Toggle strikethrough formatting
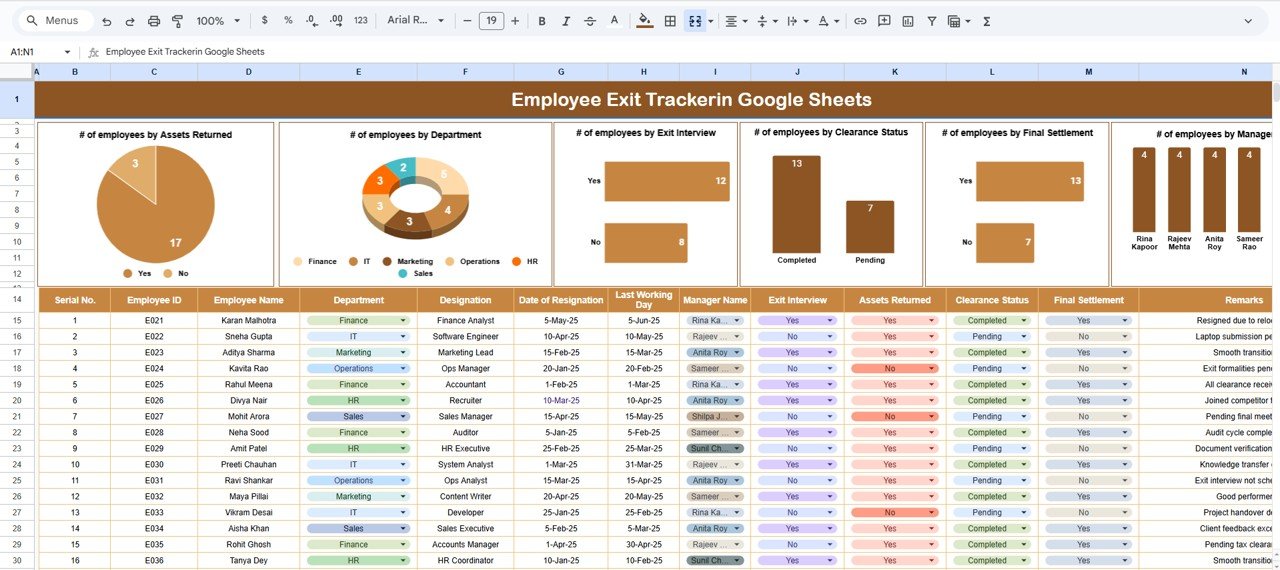The image size is (1280, 570). pyautogui.click(x=590, y=21)
